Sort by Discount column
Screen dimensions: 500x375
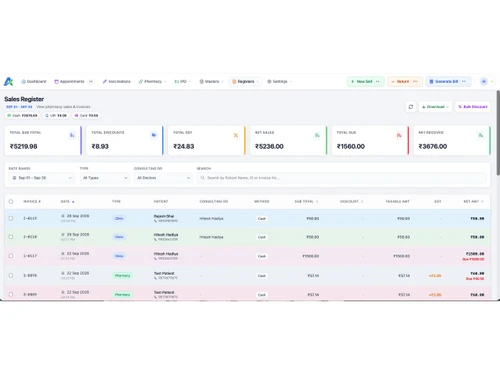click(351, 202)
